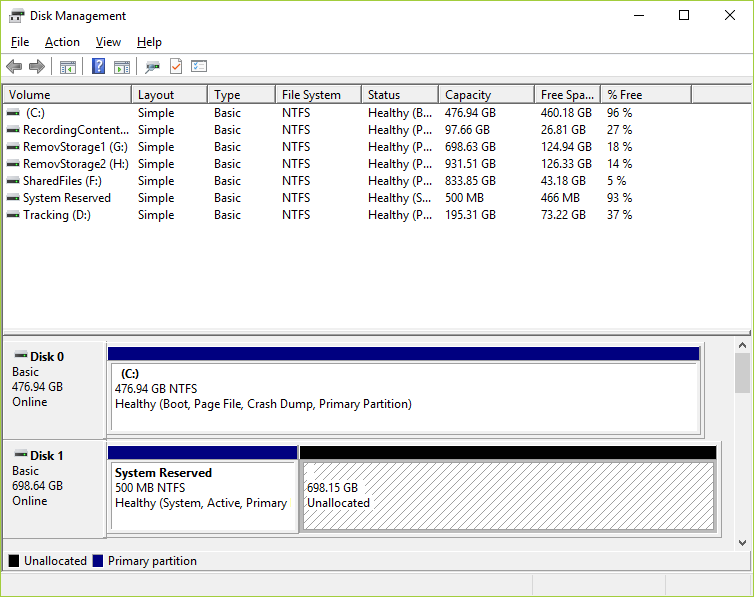Click the scroll down arrow in disk pane
This screenshot has width=754, height=597.
742,543
